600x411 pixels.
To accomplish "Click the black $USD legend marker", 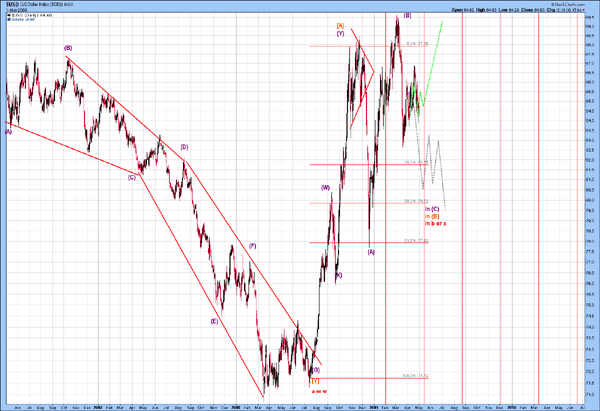I will [9, 15].
